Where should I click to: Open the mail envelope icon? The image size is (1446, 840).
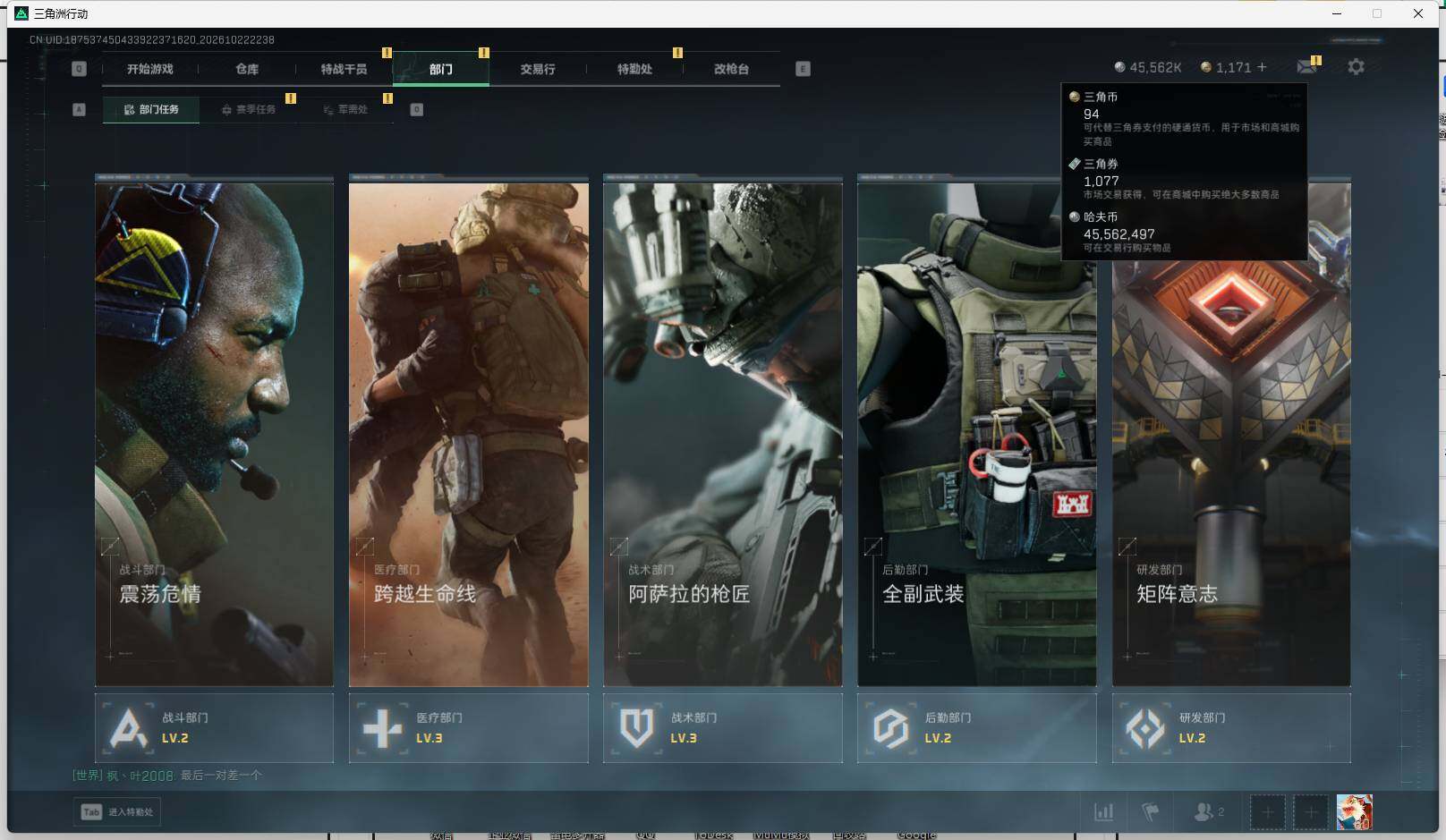pos(1306,67)
